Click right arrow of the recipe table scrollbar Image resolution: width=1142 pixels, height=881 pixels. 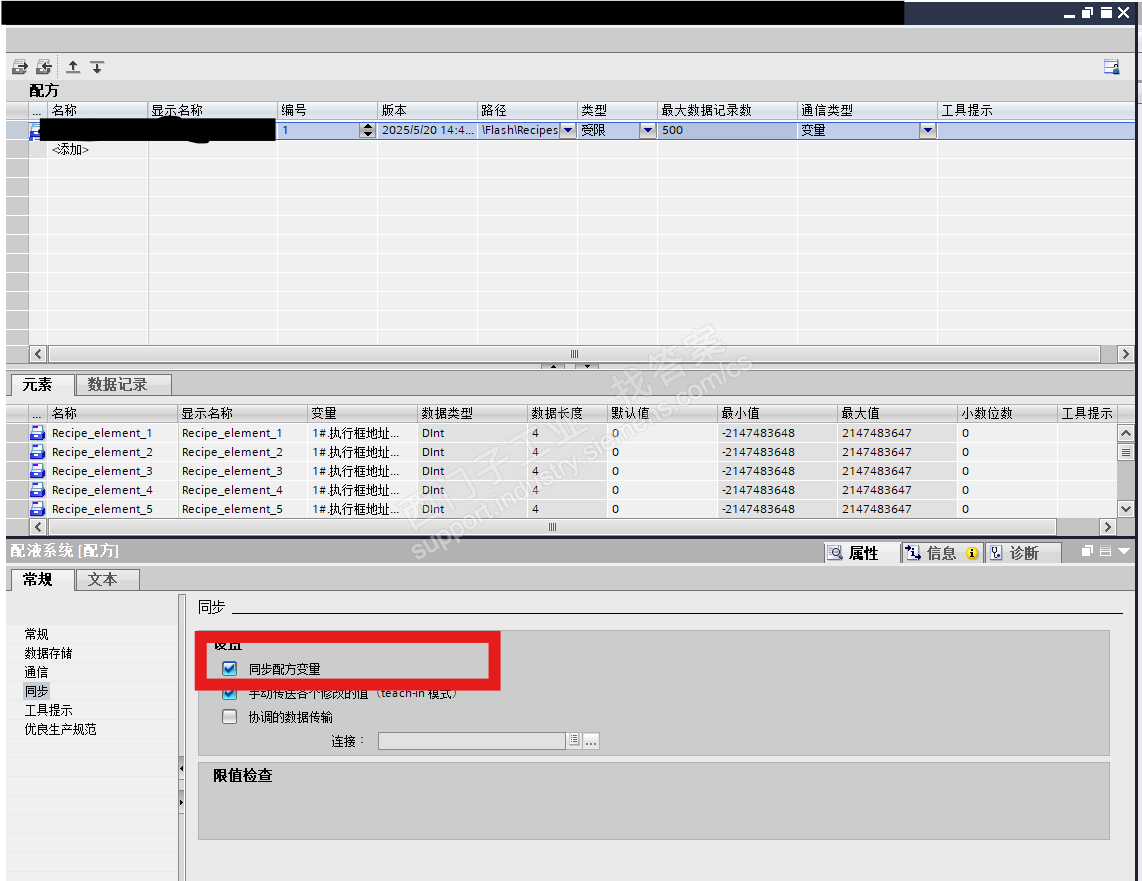[x=1126, y=354]
